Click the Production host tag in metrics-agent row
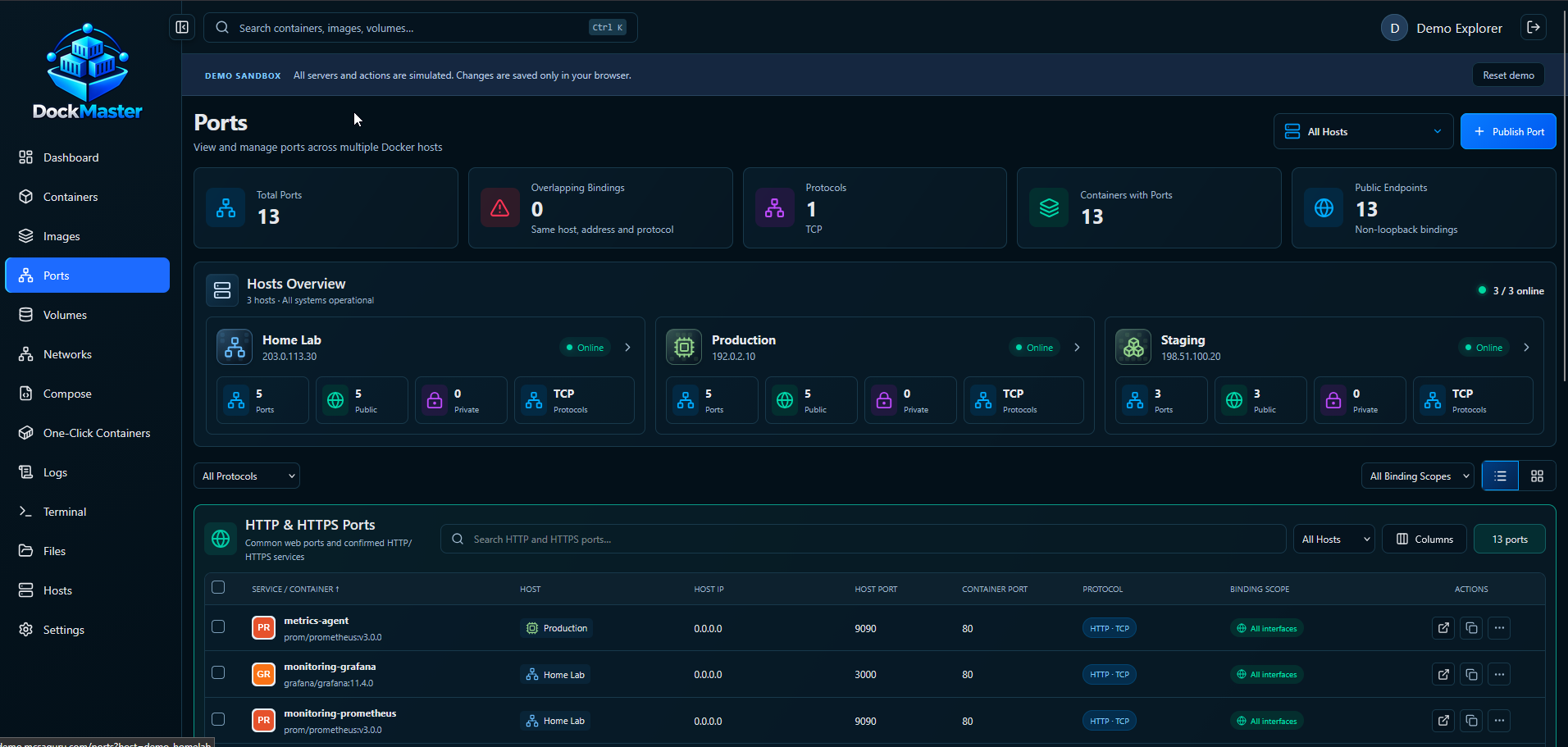The height and width of the screenshot is (747, 1568). point(557,628)
